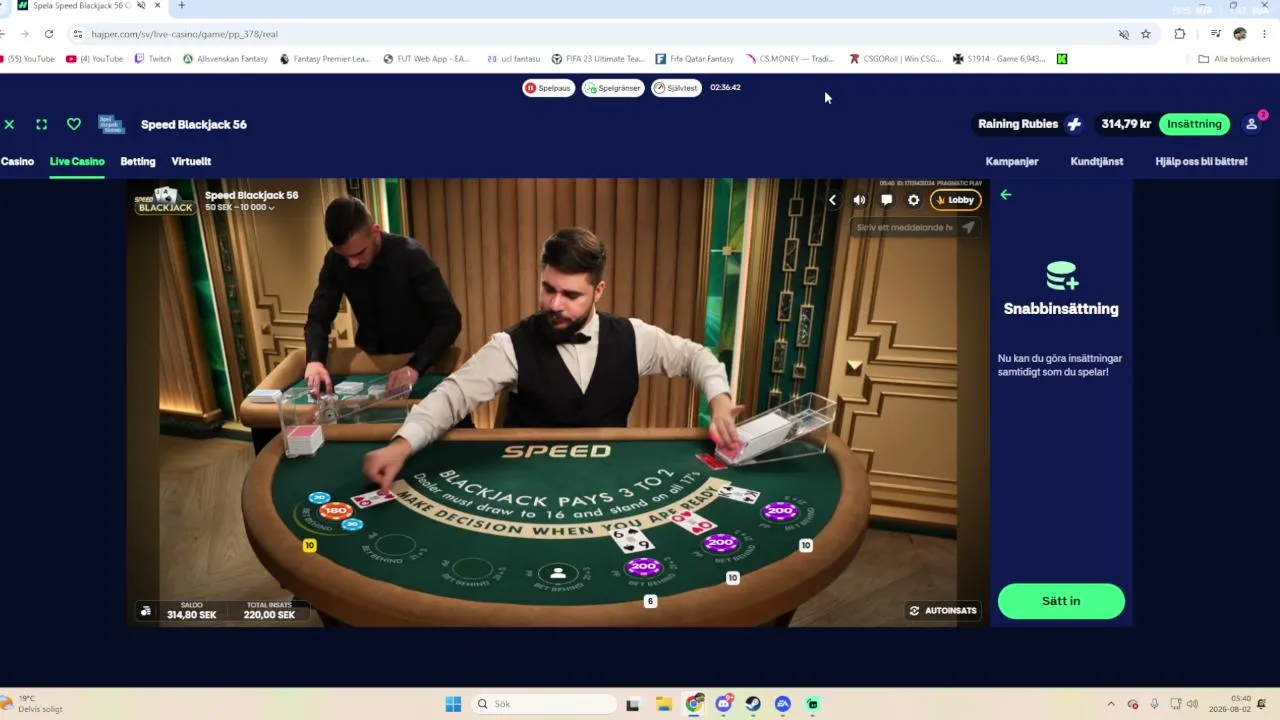
Task: Add Speed Blackjack 56 to favorites
Action: pos(74,124)
